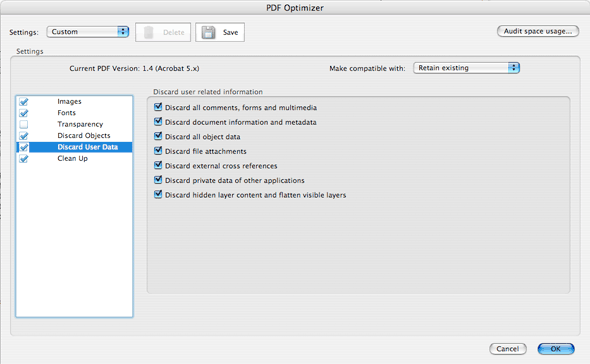Uncheck the Images panel checkbox
Image resolution: width=590 pixels, height=364 pixels.
point(24,102)
